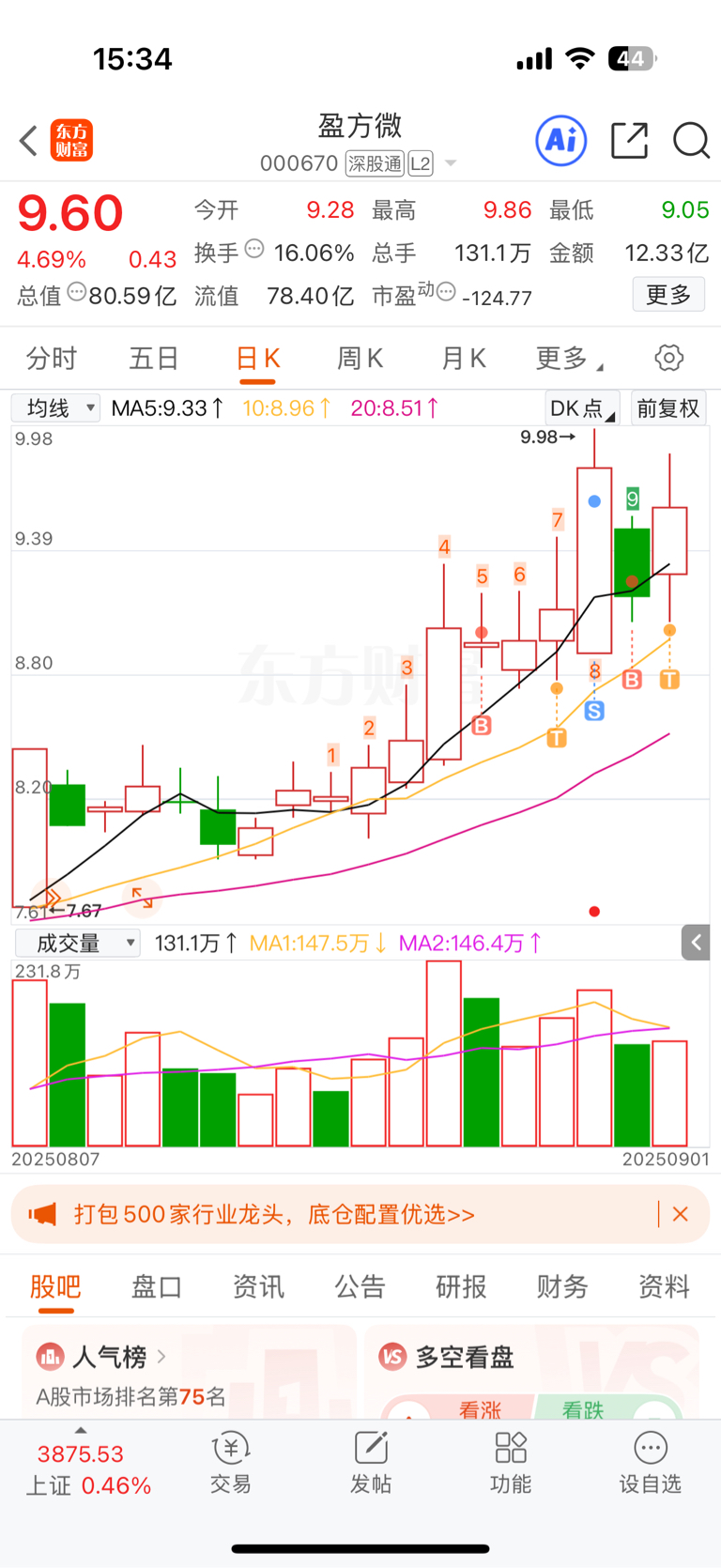Open the 打包500家行业龙头 promo link
Screen dimensions: 721x1568
tap(274, 1214)
